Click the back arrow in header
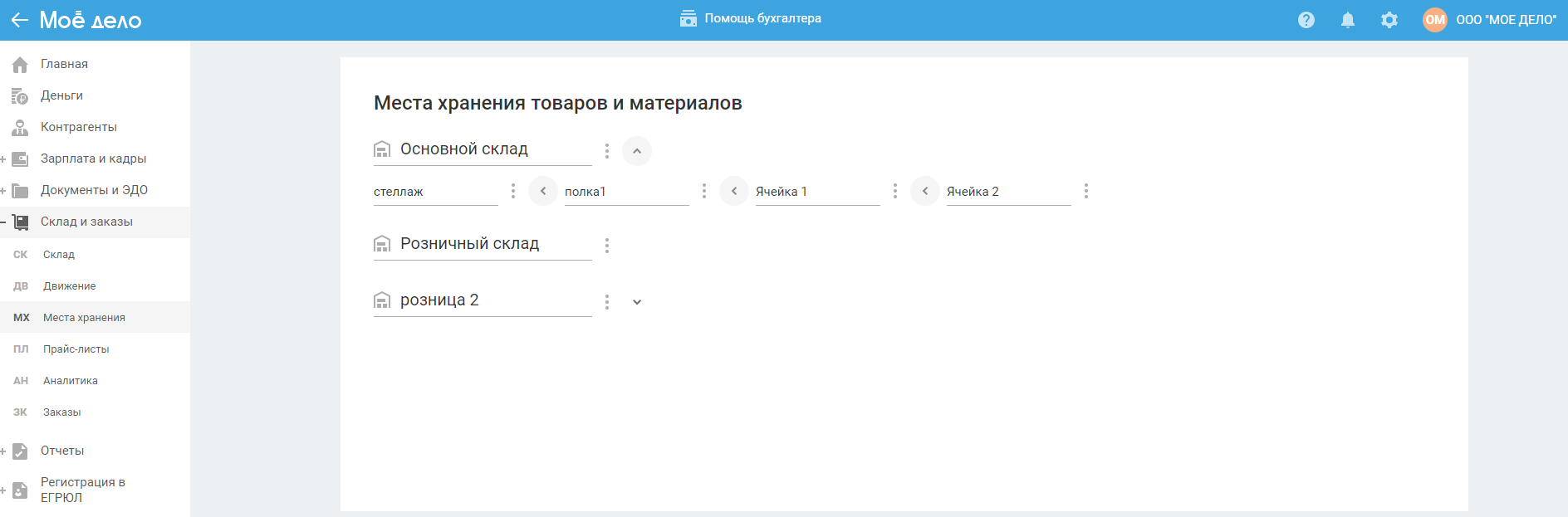The image size is (1568, 517). coord(19,20)
